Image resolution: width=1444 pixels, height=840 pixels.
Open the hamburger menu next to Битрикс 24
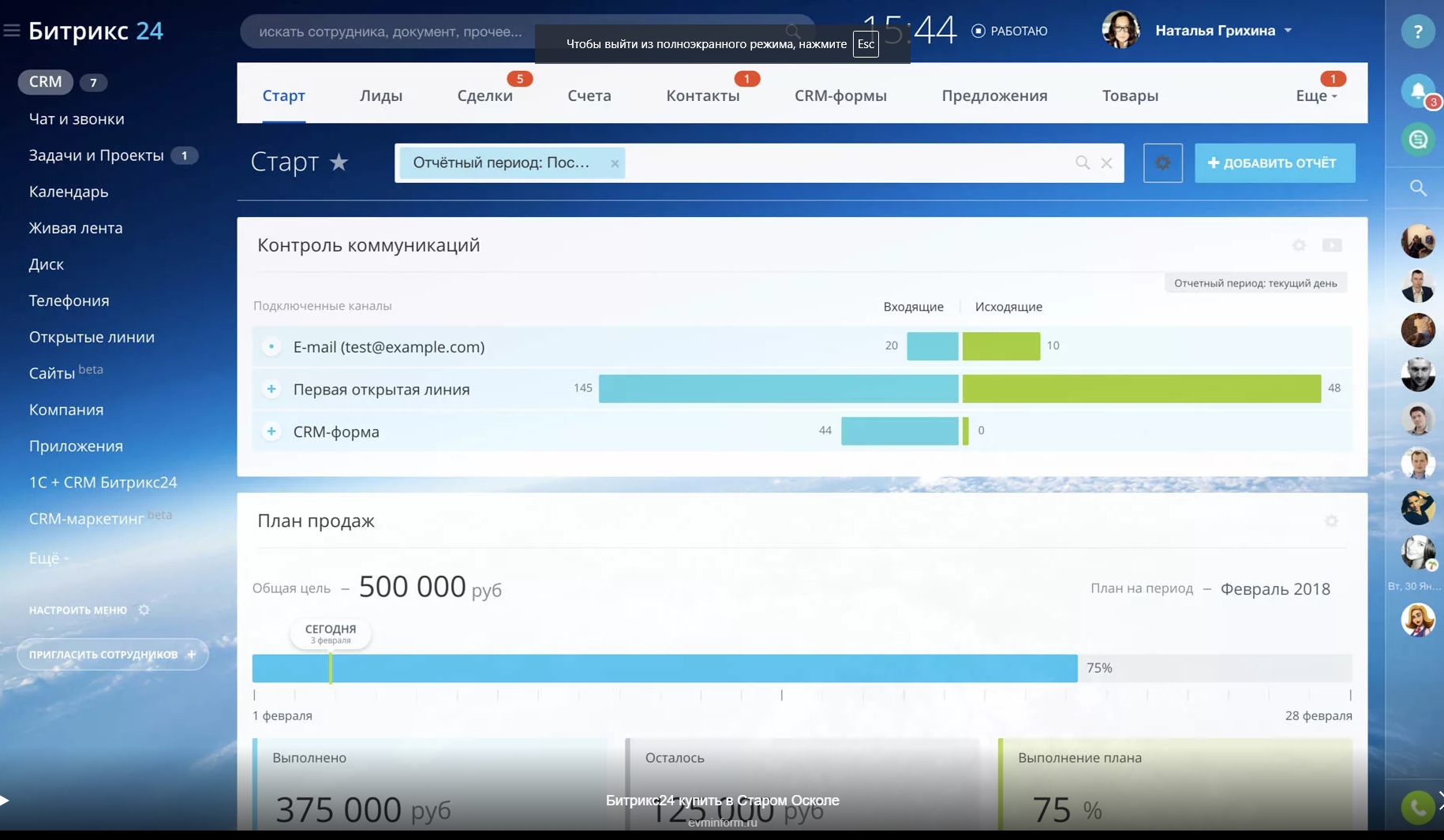click(11, 30)
